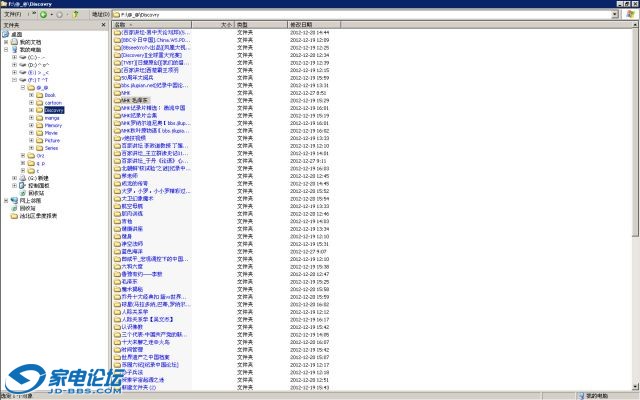Select the Series folder in tree
This screenshot has width=640, height=400.
51,148
